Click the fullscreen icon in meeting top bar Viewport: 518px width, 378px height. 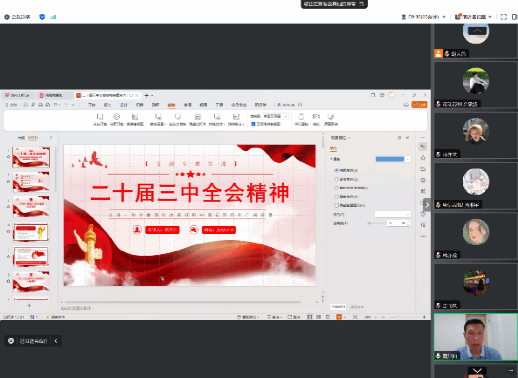point(504,17)
